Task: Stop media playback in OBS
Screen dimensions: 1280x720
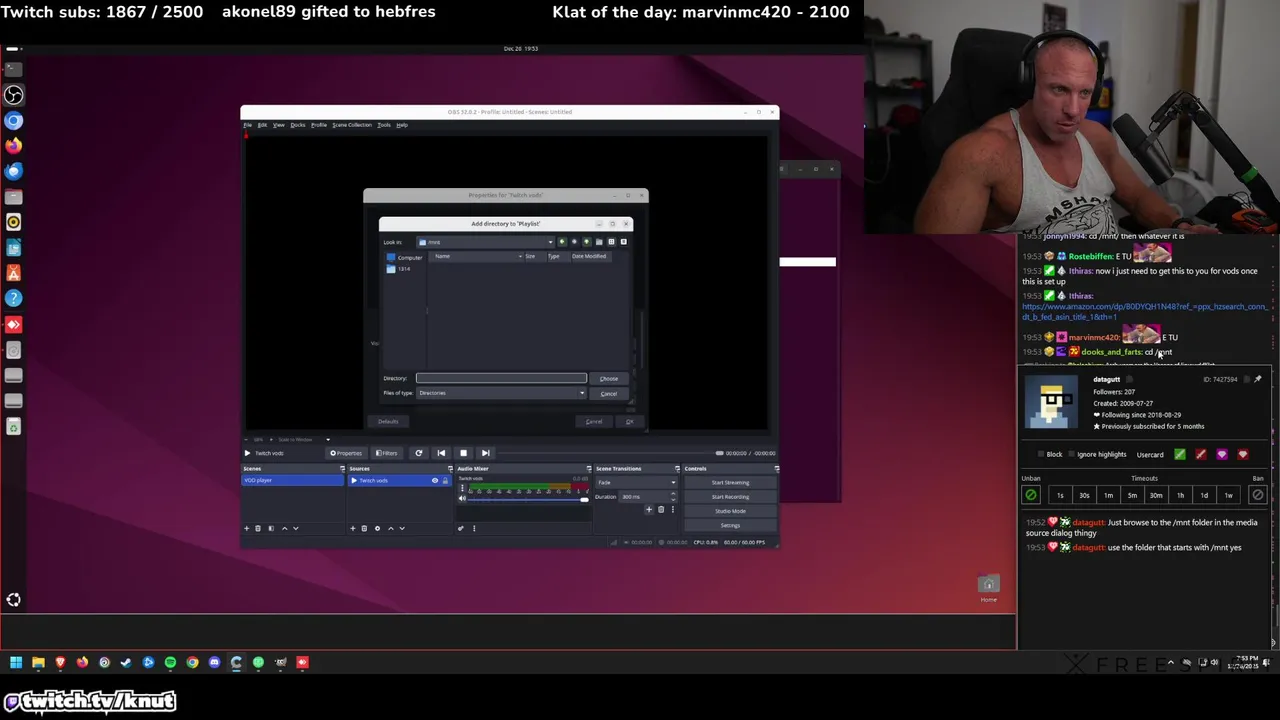Action: click(x=463, y=453)
